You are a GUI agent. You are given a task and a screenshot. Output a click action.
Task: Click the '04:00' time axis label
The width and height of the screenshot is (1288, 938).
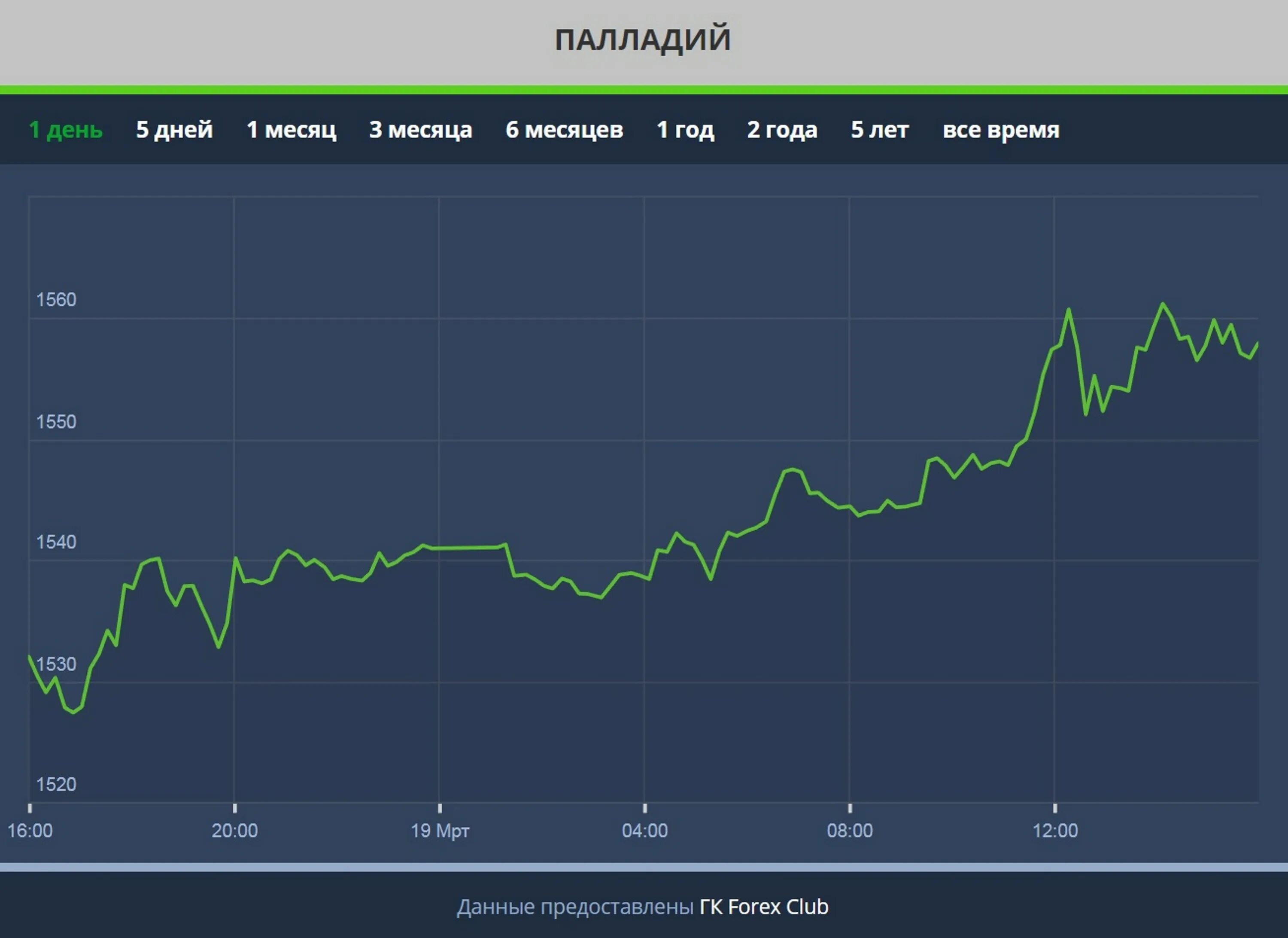(644, 831)
